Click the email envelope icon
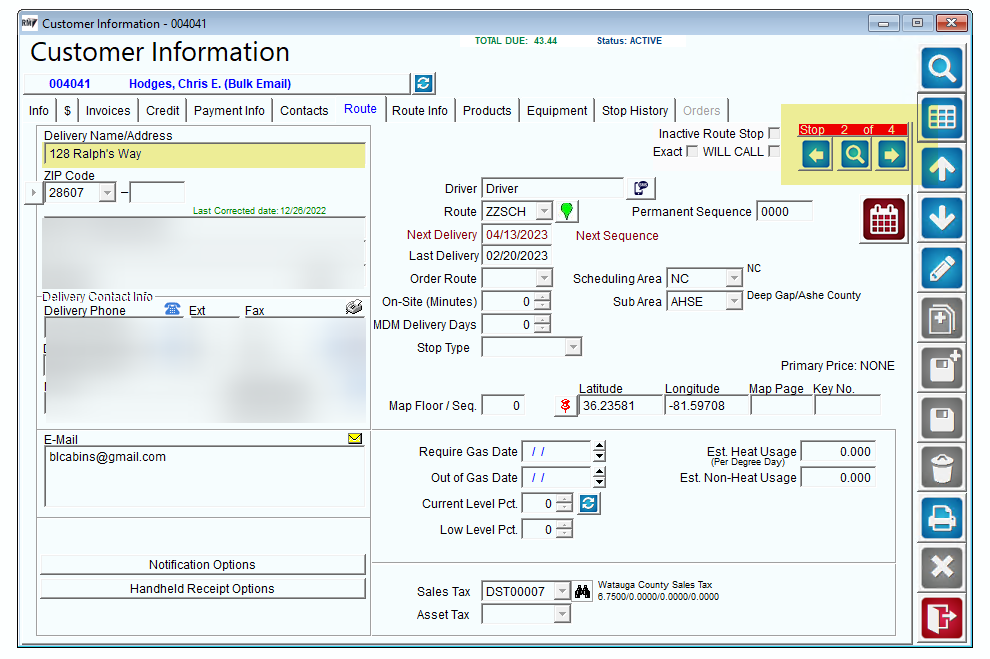Screen dimensions: 990x659 [x=355, y=438]
